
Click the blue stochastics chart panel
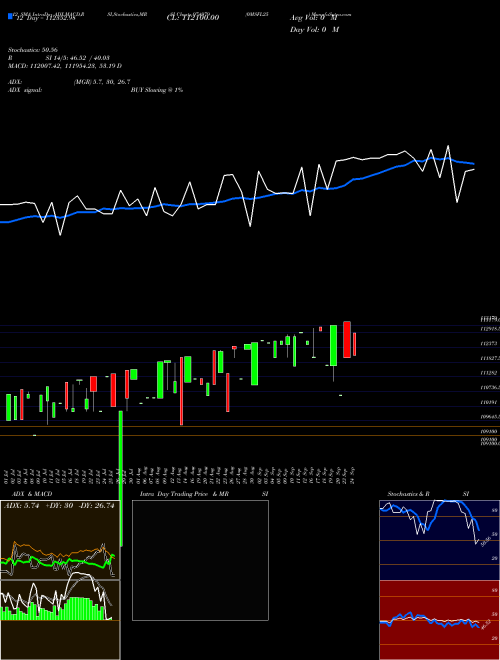439,540
